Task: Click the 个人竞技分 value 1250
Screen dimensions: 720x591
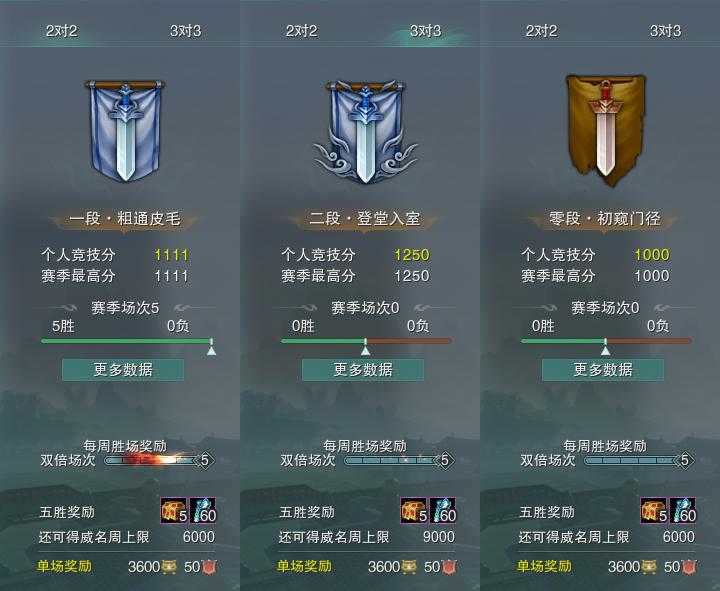Action: click(x=412, y=255)
